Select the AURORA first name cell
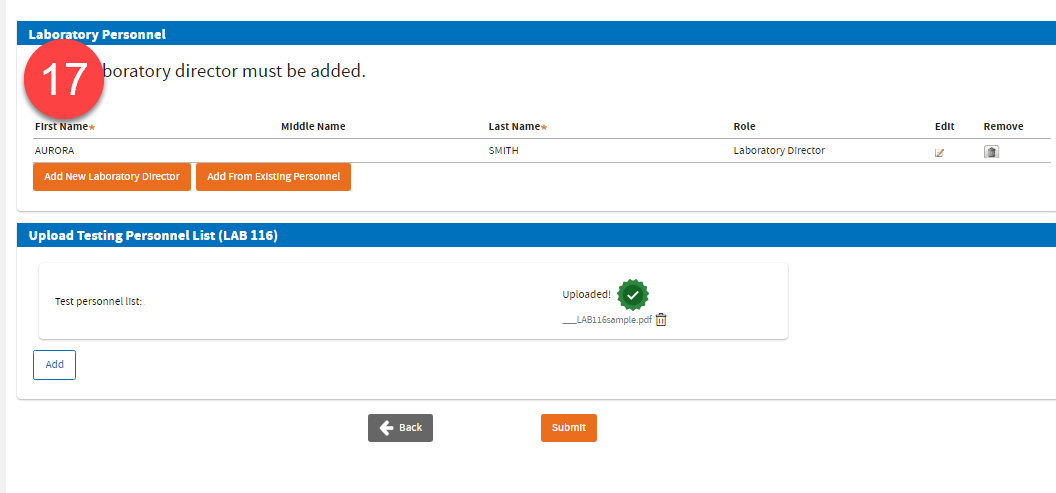The width and height of the screenshot is (1056, 493). tap(55, 151)
